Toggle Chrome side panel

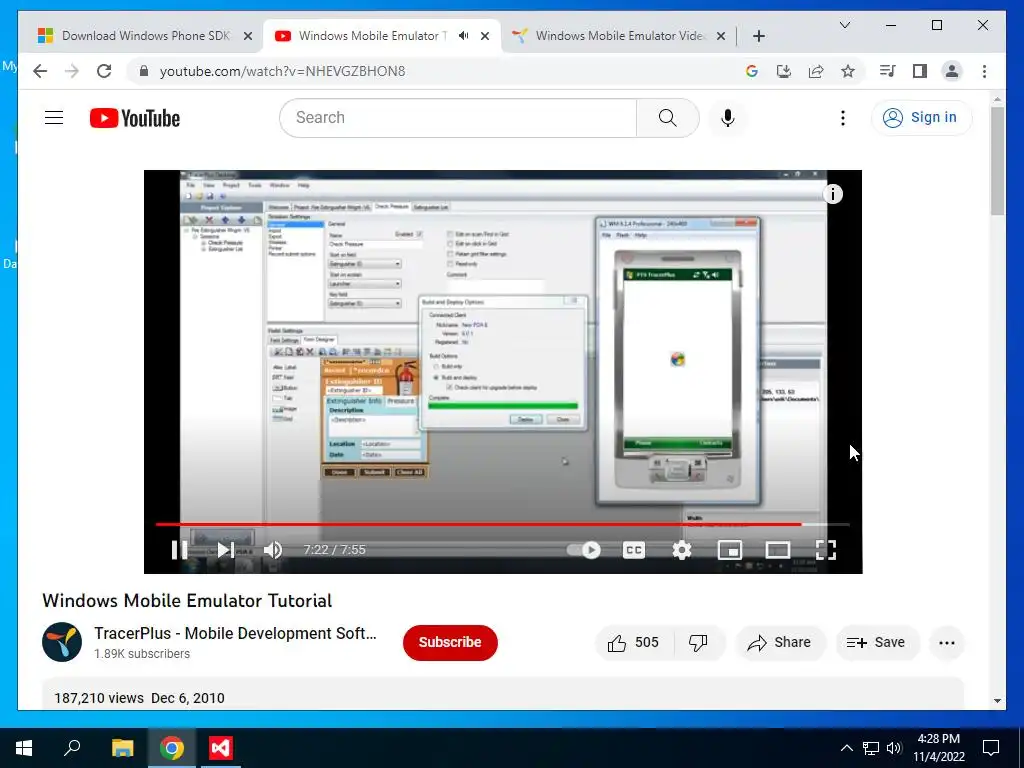click(x=920, y=71)
